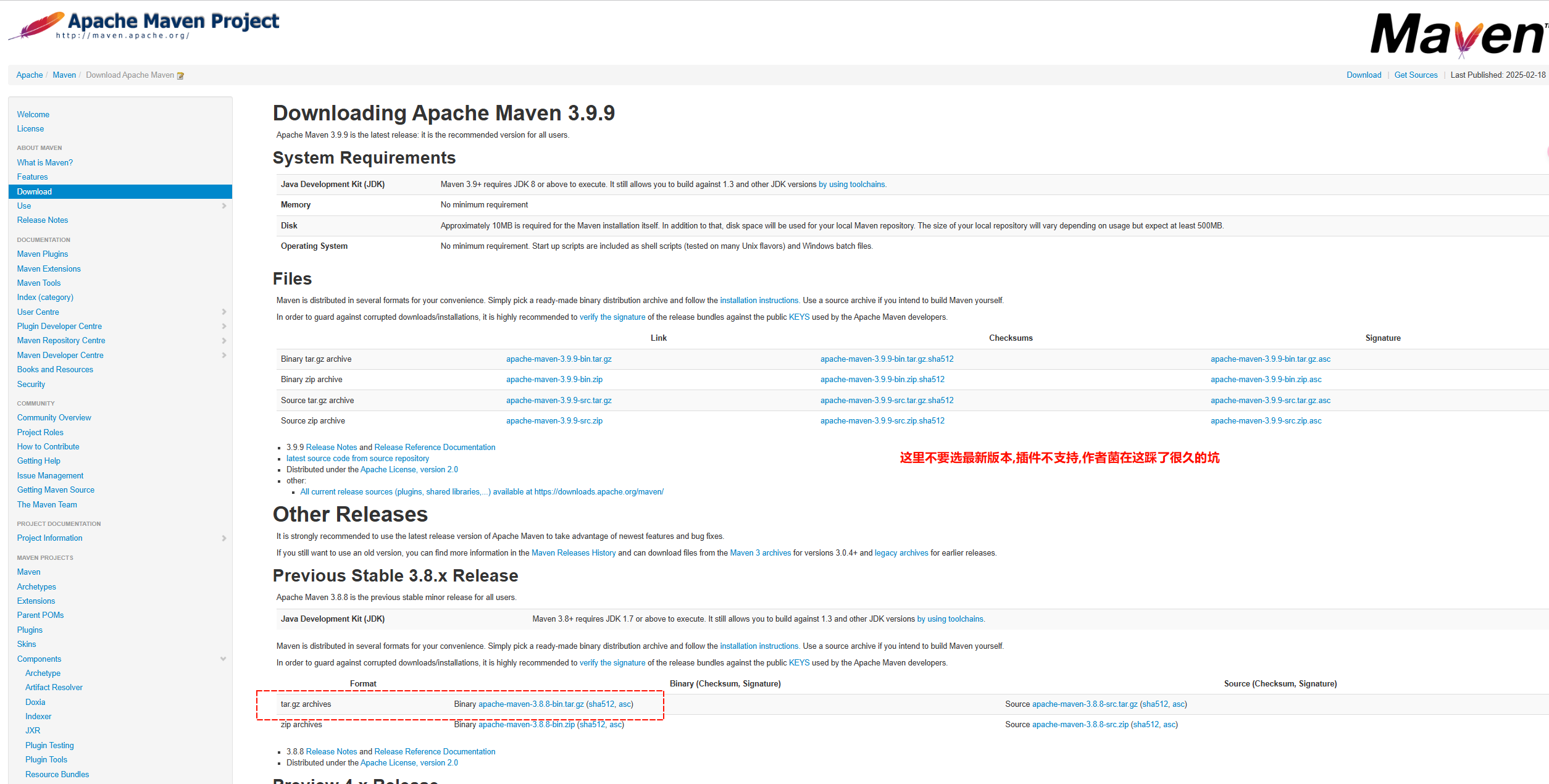Viewport: 1549px width, 784px height.
Task: Go to Maven in the breadcrumb
Action: (64, 75)
